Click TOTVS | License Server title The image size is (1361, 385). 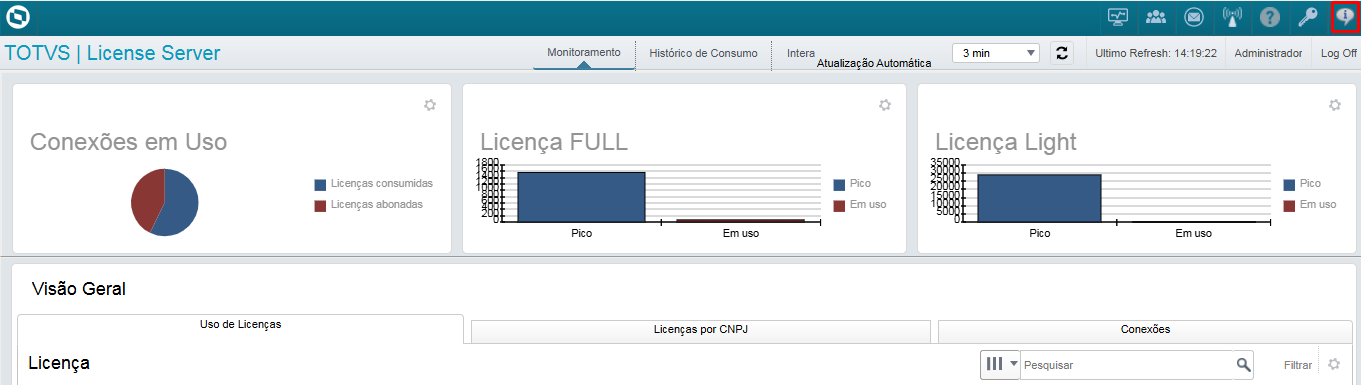pos(113,53)
